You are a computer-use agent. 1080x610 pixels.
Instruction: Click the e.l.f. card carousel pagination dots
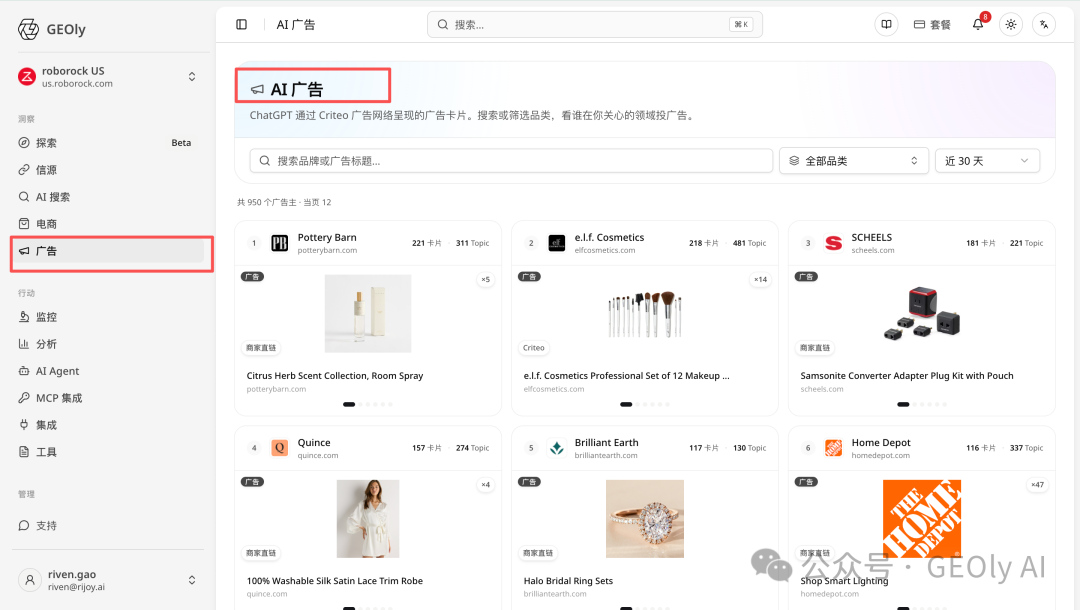(645, 404)
